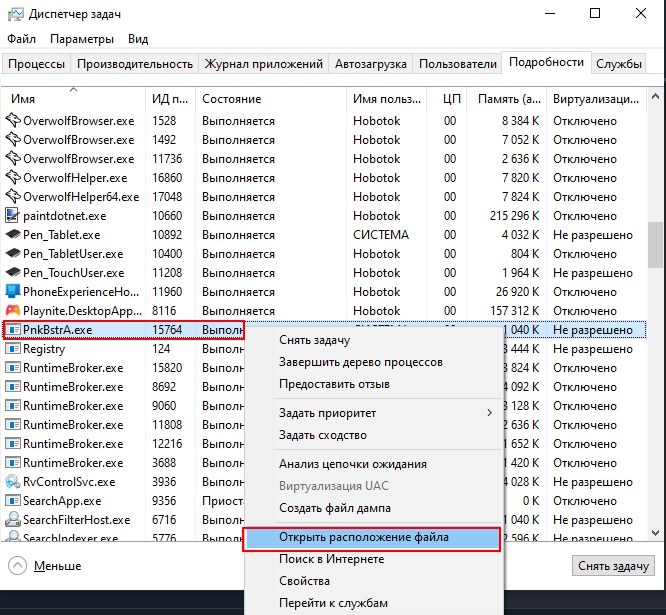Screen dimensions: 666x615
Task: Collapse view with the Меньше arrow icon
Action: pos(17,566)
